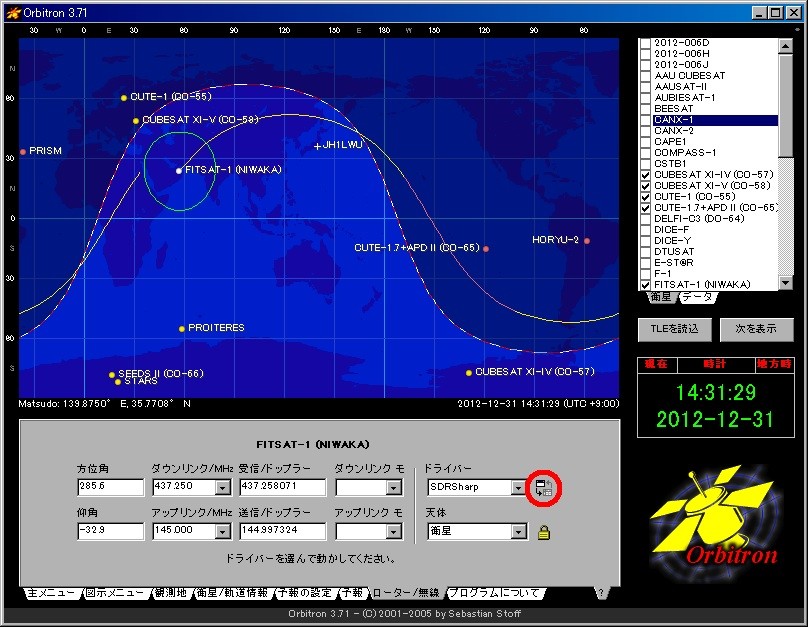Select the 衛星 tab under the satellite list
Image resolution: width=808 pixels, height=627 pixels.
661,297
